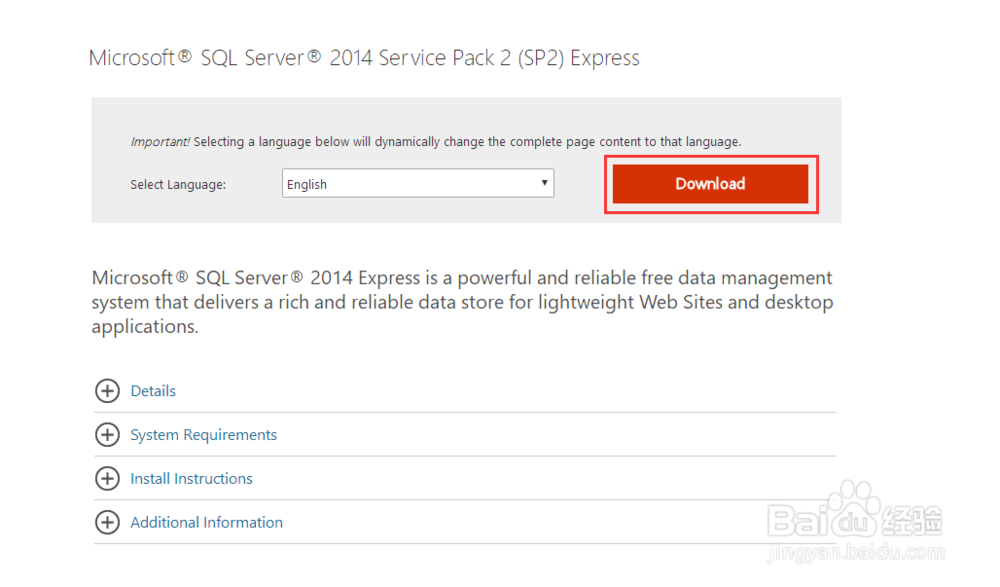Open the Install Instructions link

[x=191, y=479]
